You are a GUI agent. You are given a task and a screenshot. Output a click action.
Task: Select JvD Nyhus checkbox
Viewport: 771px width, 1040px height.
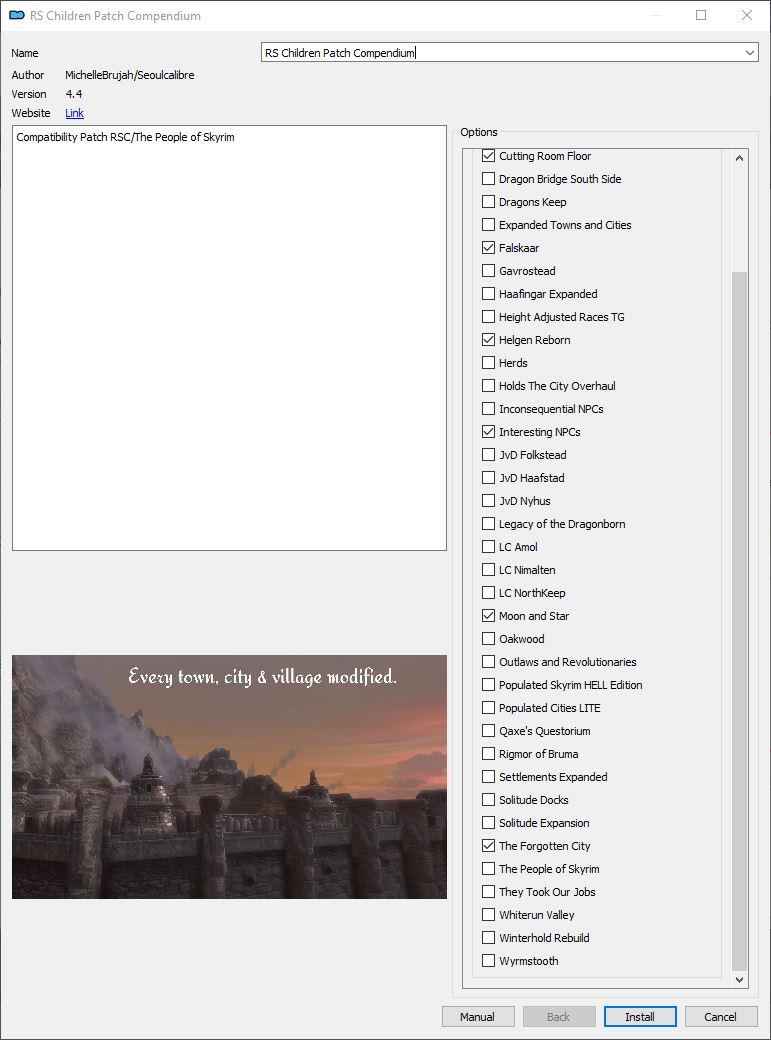[488, 501]
